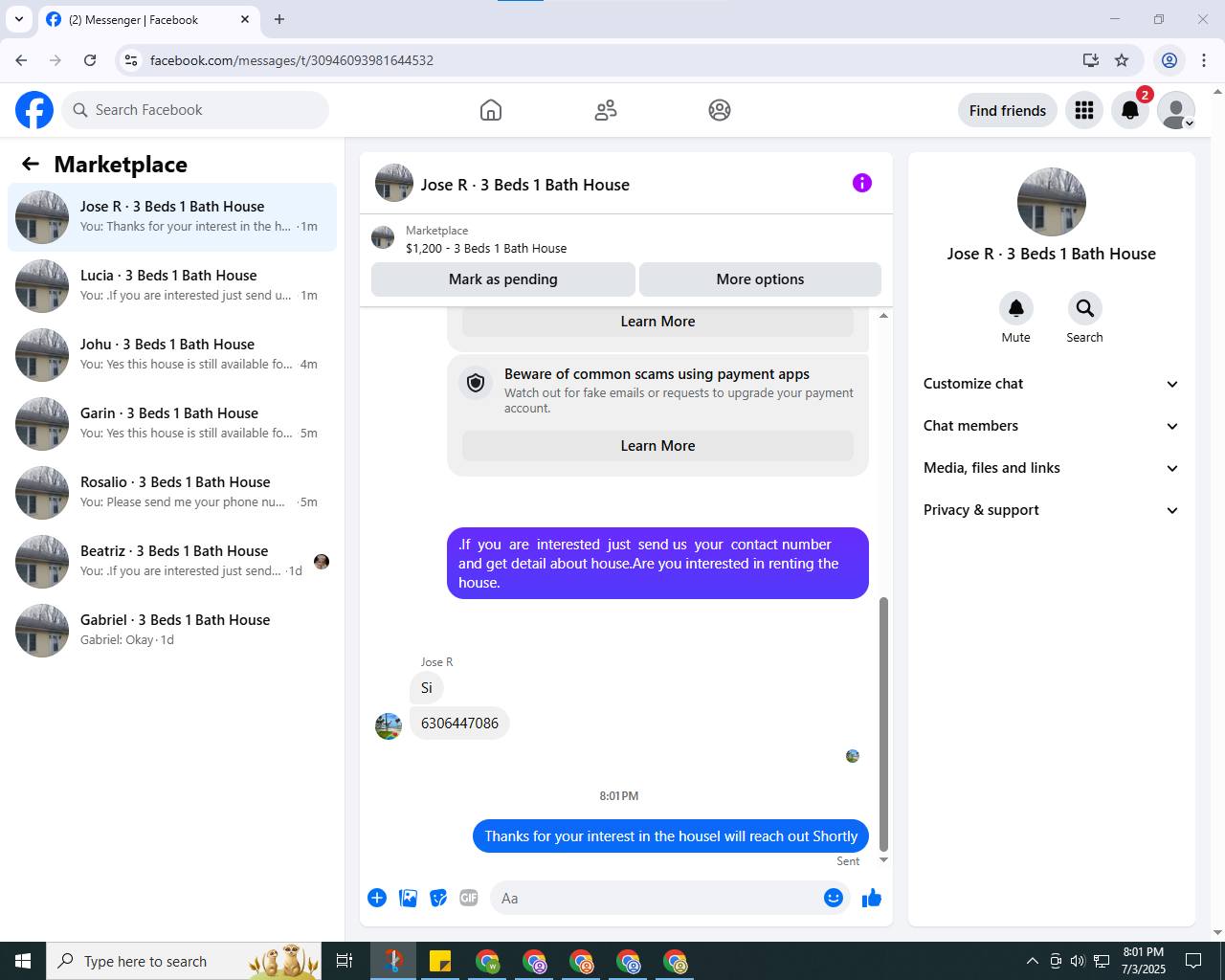Choose a sticker icon in composer
The width and height of the screenshot is (1225, 980).
[438, 898]
